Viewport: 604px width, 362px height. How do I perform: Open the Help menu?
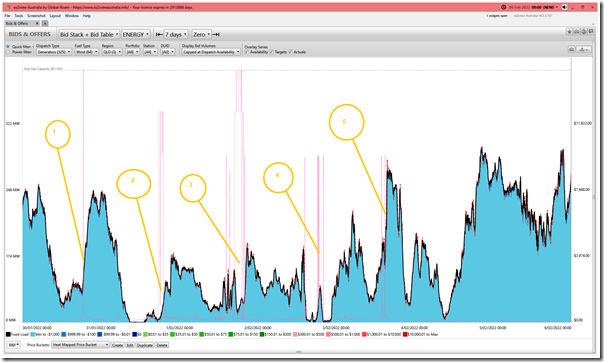tap(87, 16)
